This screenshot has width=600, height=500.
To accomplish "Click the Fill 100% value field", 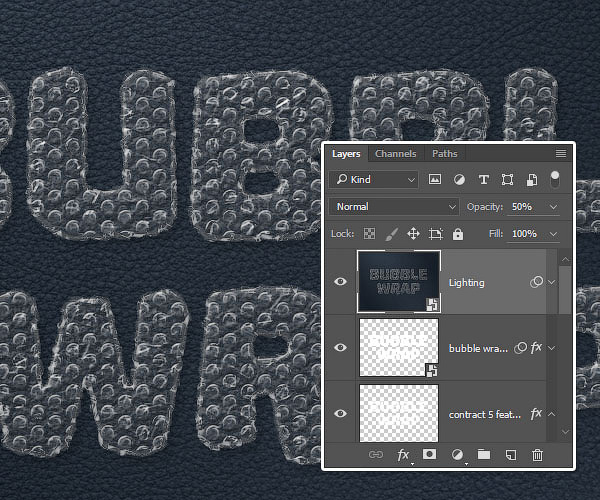I will pyautogui.click(x=525, y=234).
